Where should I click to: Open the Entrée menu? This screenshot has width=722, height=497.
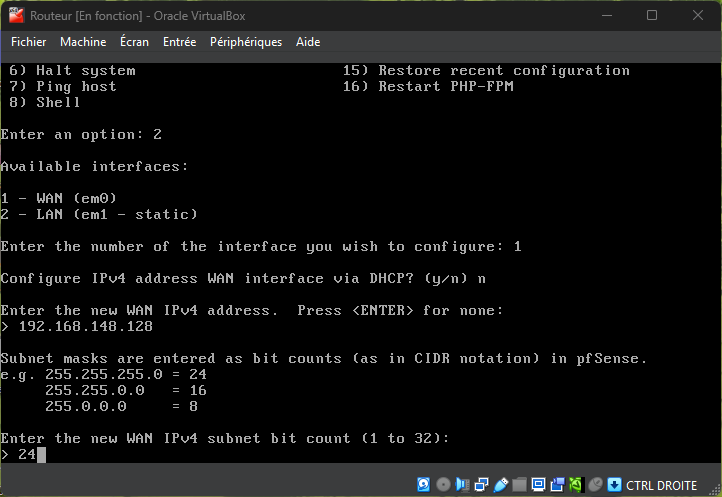(180, 42)
